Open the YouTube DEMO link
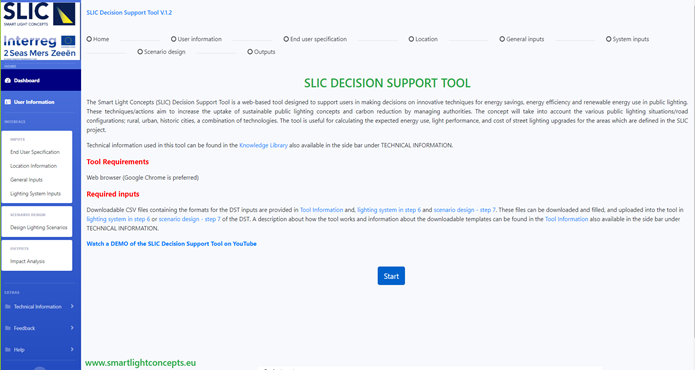Viewport: 695px width, 370px height. click(x=172, y=244)
